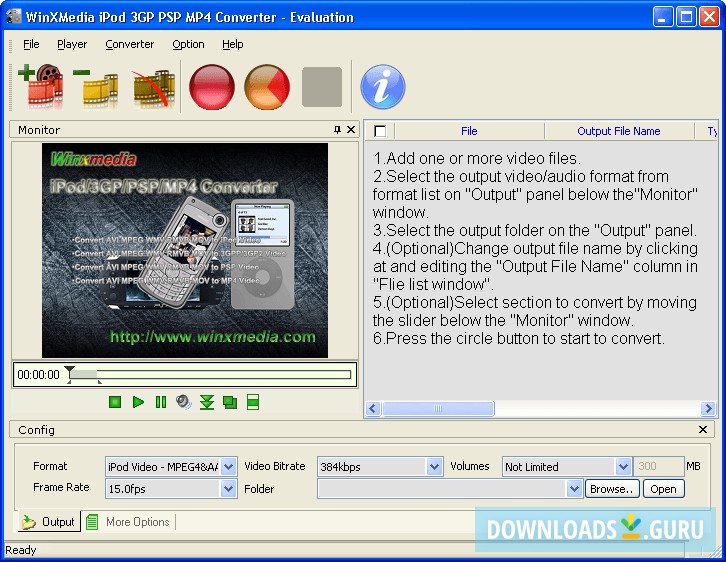Open the Frame Rate dropdown

pyautogui.click(x=229, y=488)
